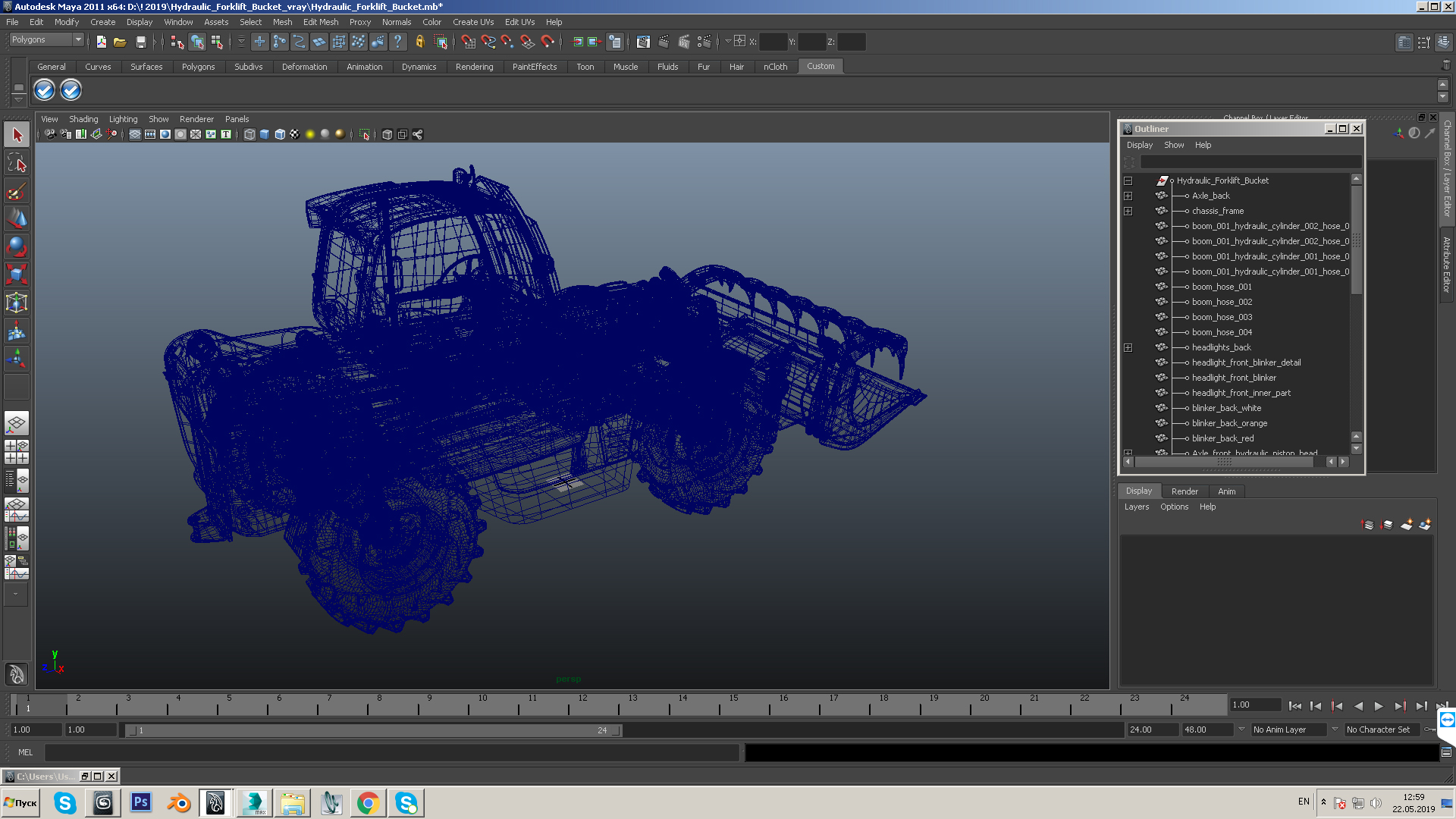Choose the Paint Selection tool
The width and height of the screenshot is (1456, 819).
pos(17,191)
